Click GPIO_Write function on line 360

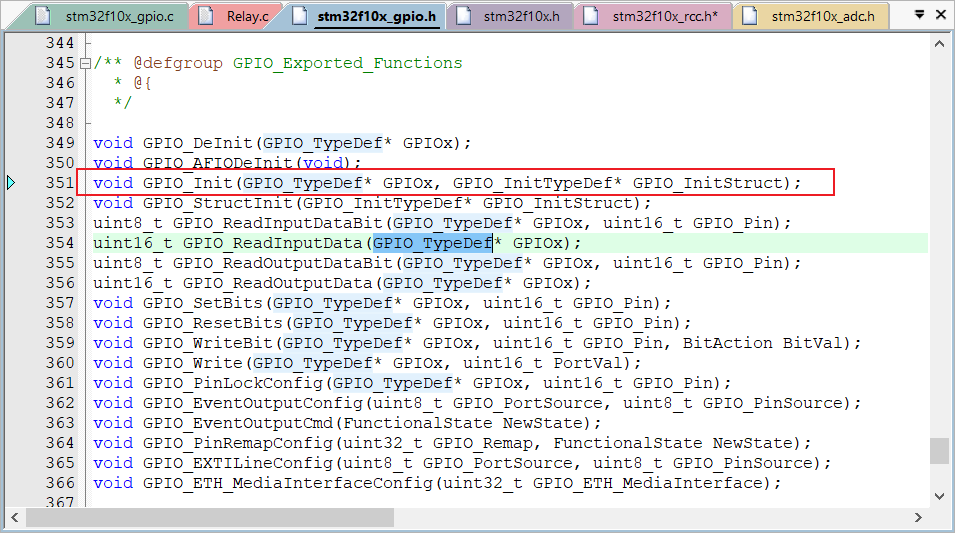(192, 363)
